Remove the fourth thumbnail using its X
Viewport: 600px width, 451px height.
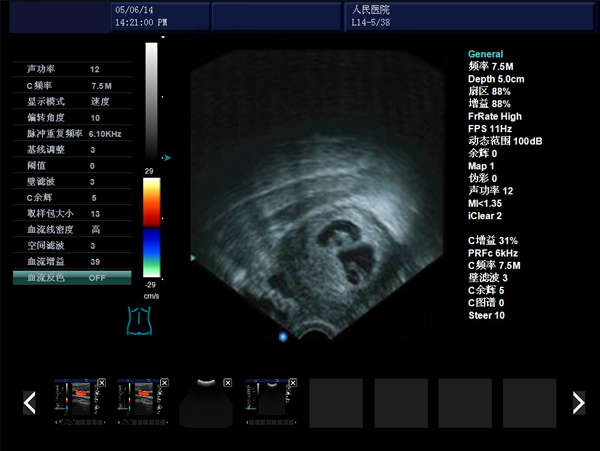pos(293,383)
